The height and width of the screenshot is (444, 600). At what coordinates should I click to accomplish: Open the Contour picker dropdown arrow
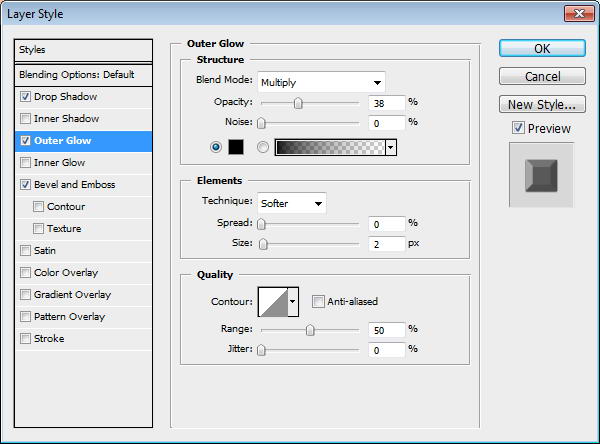pyautogui.click(x=293, y=302)
